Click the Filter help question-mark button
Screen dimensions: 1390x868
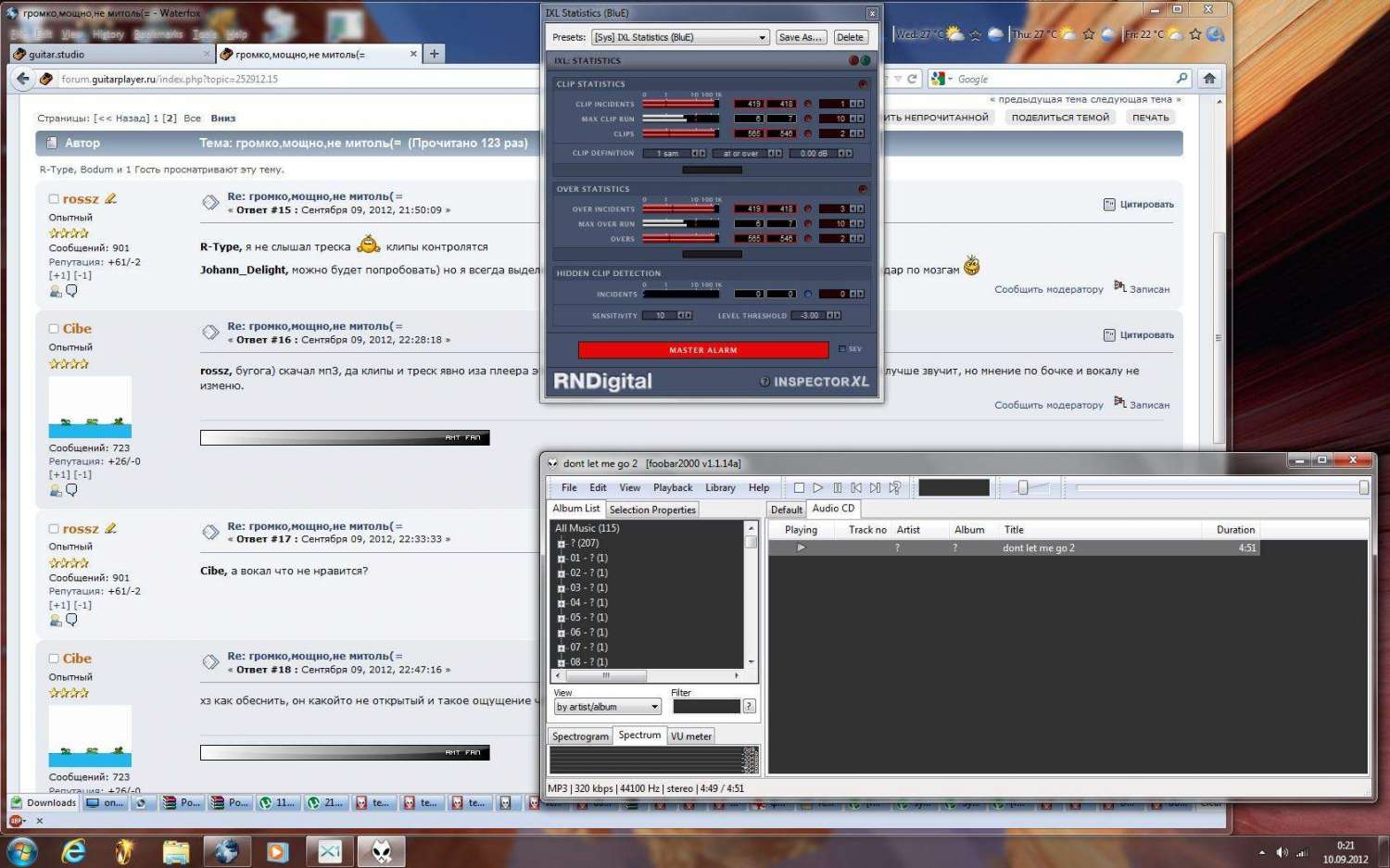click(749, 706)
